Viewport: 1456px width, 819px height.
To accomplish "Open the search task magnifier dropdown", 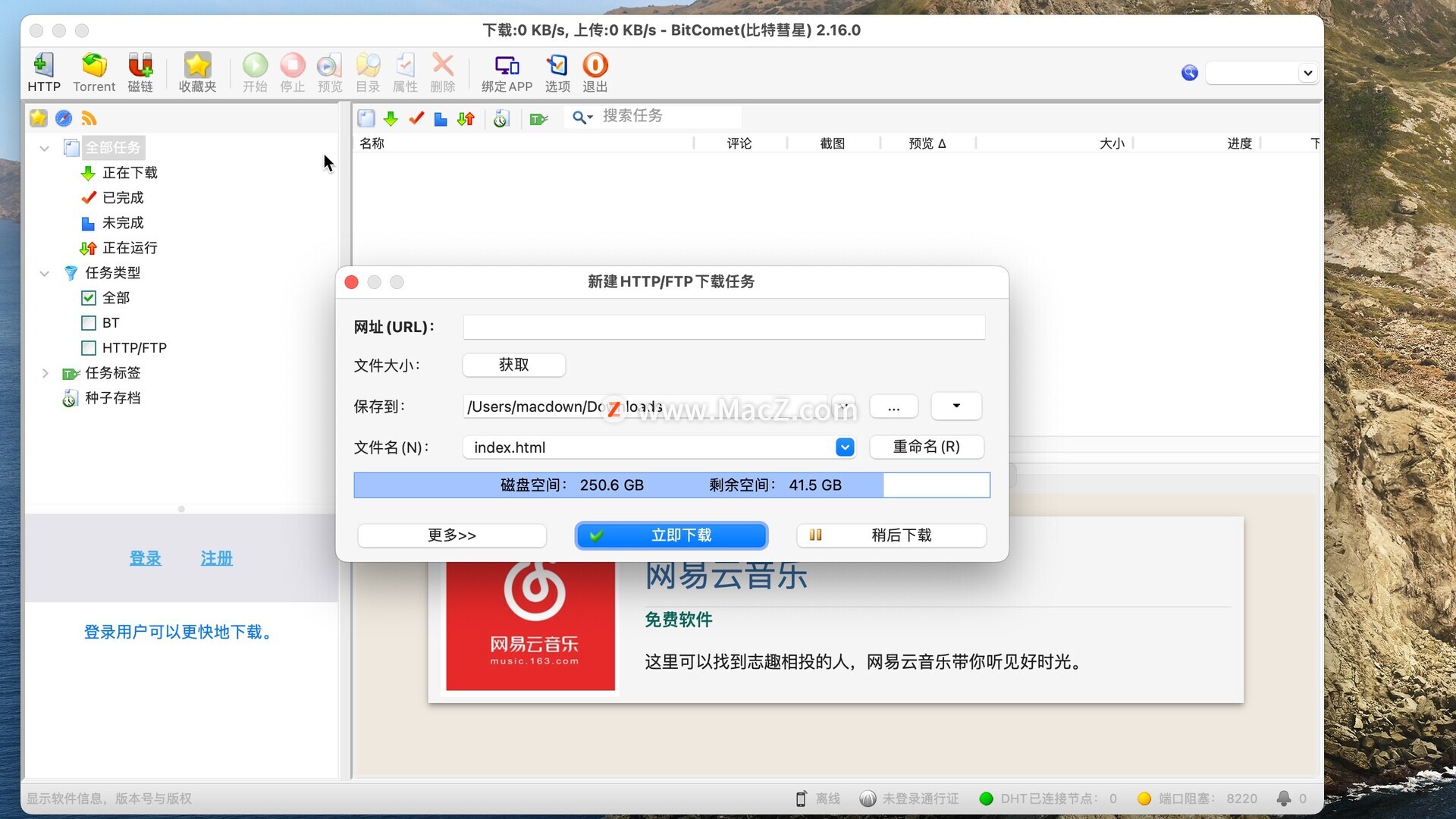I will coord(582,118).
